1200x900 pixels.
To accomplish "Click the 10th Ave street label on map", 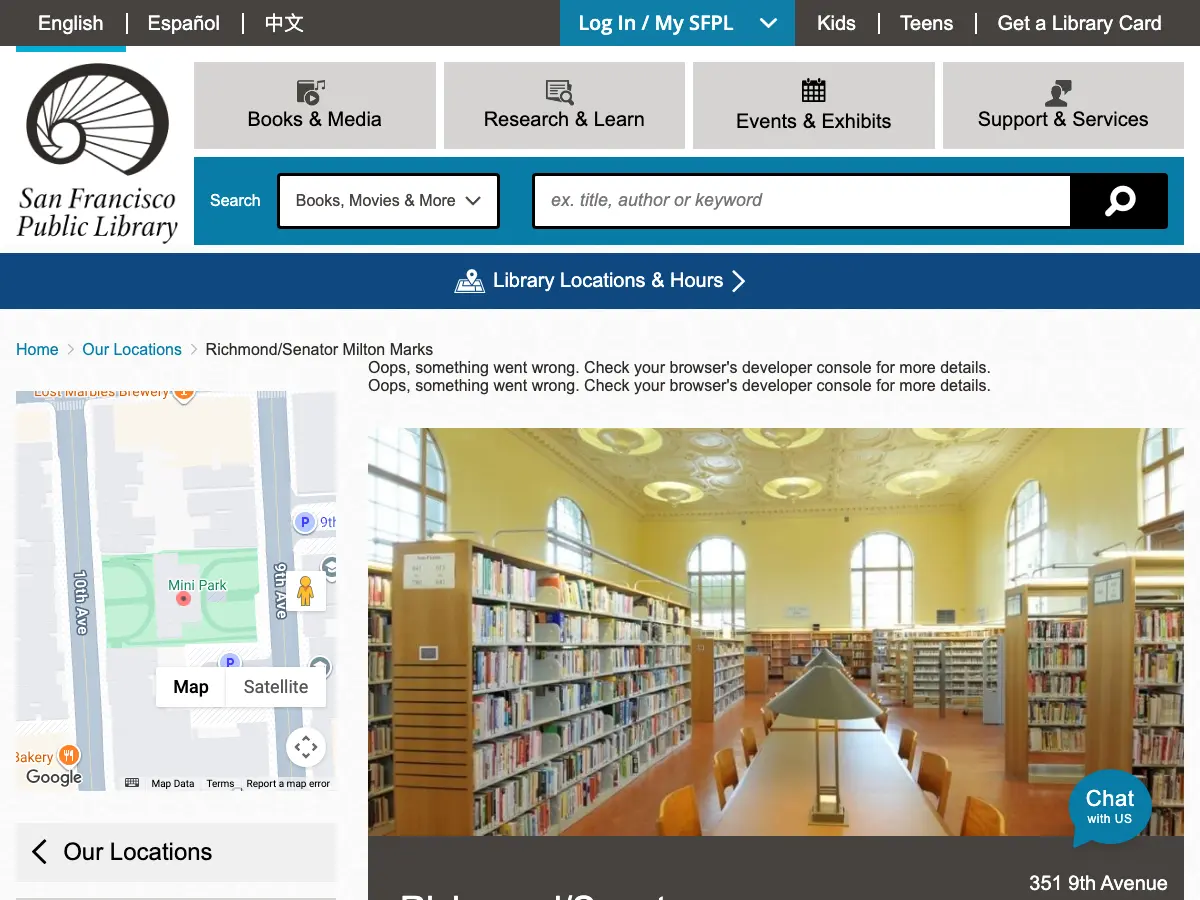I will click(82, 602).
